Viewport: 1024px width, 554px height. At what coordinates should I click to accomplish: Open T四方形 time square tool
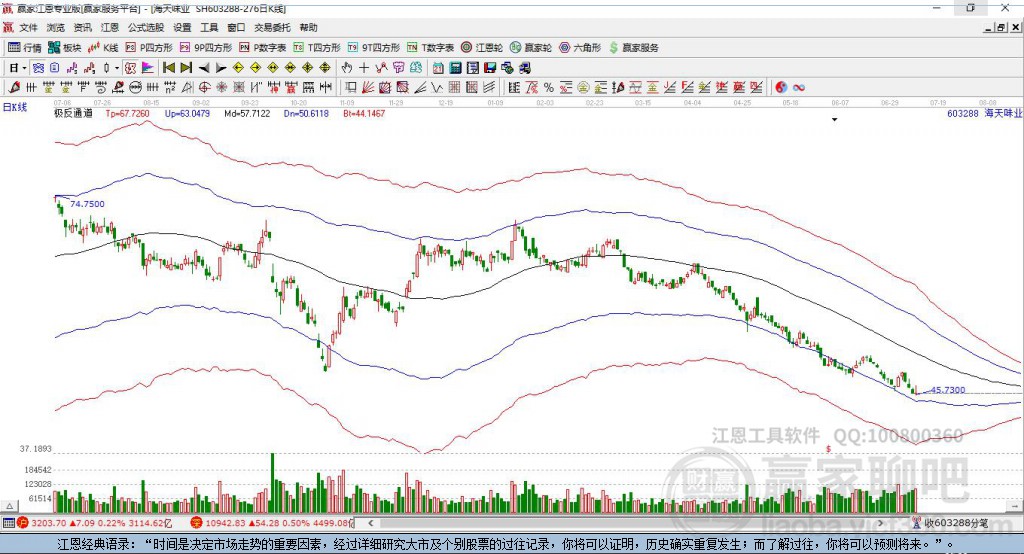click(317, 48)
